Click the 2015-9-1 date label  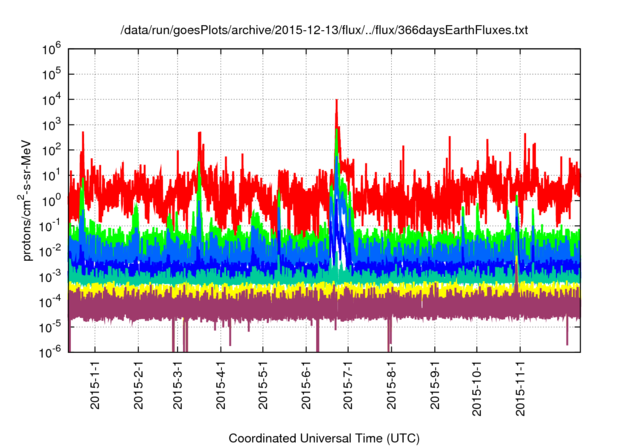coord(435,385)
